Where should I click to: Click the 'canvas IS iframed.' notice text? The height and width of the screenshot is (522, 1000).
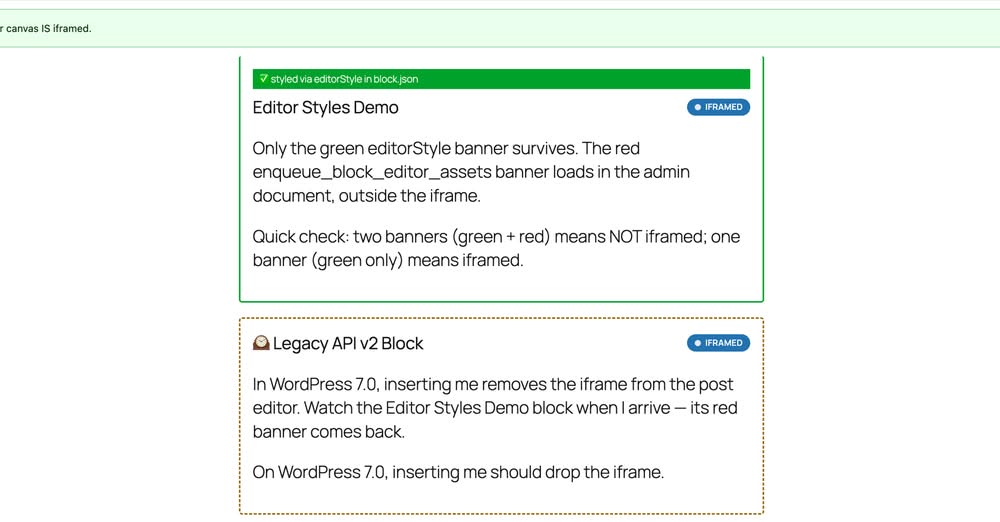coord(48,28)
